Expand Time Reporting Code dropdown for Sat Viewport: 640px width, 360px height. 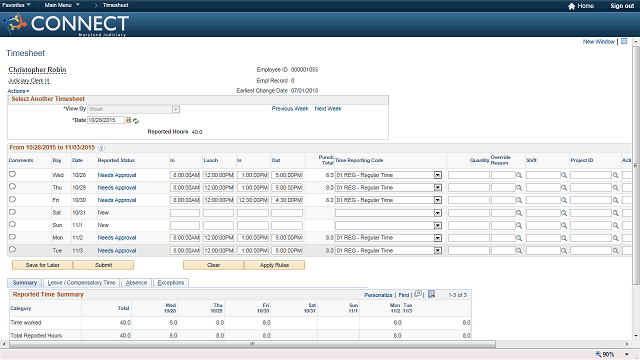point(438,213)
